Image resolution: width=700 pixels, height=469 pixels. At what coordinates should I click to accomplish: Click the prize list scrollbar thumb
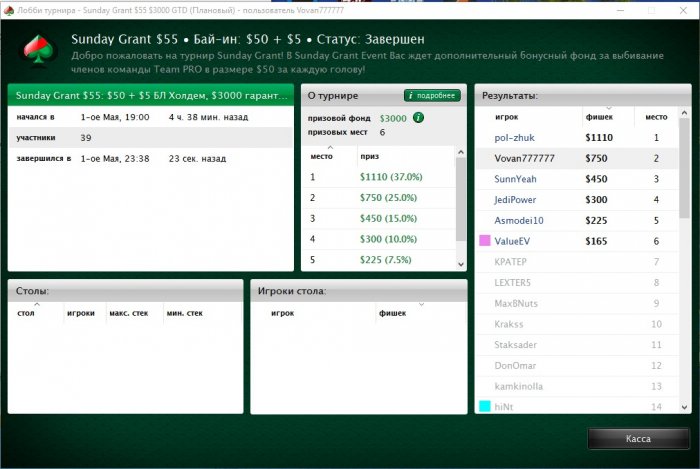(x=461, y=199)
